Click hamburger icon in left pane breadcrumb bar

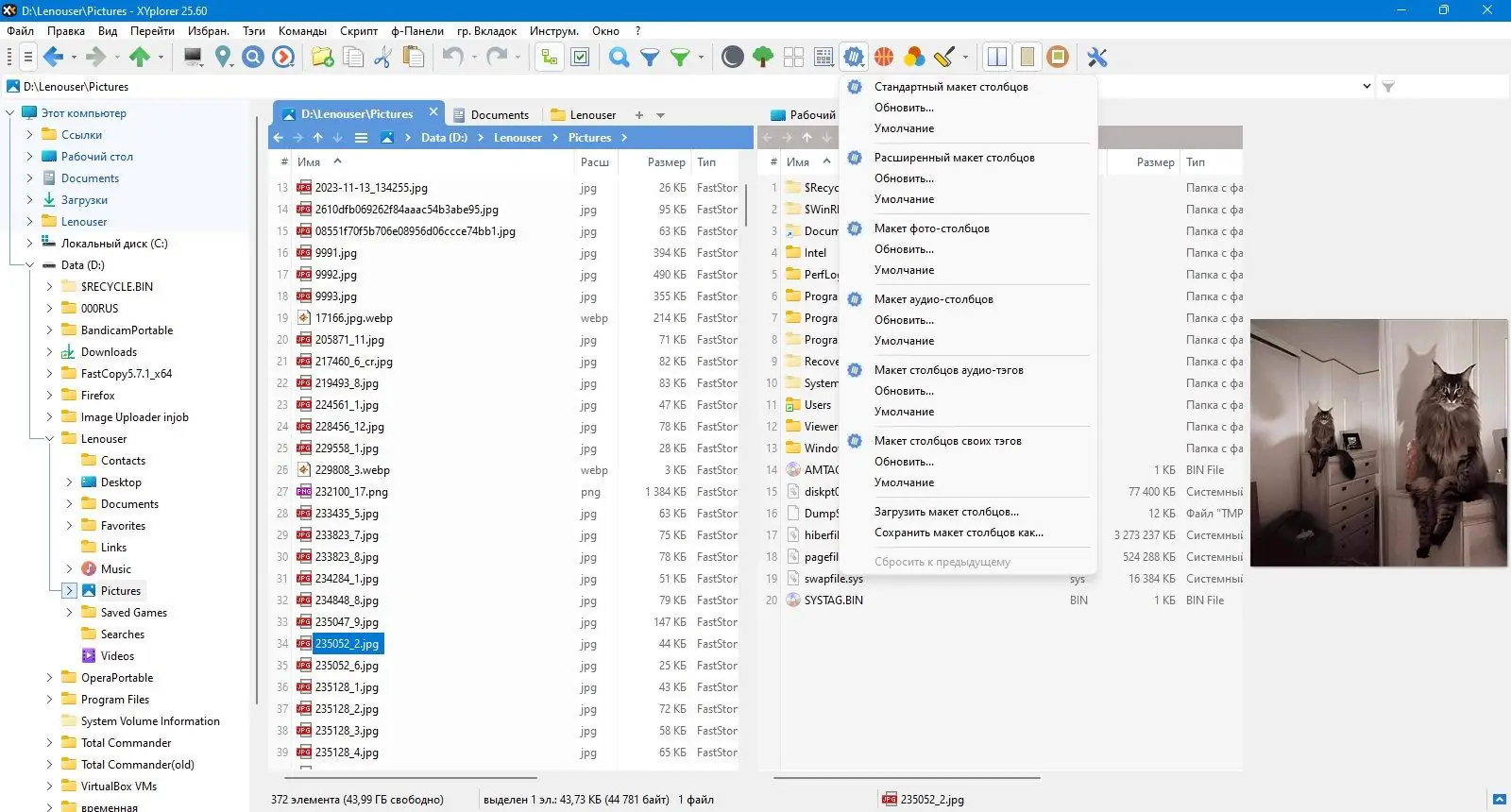pyautogui.click(x=361, y=138)
